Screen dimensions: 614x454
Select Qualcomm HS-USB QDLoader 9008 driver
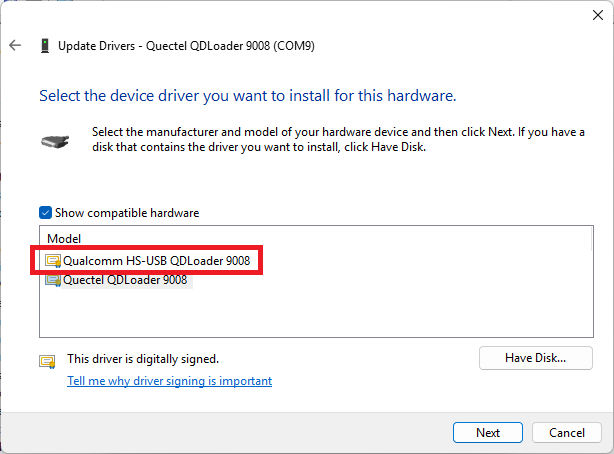point(156,261)
